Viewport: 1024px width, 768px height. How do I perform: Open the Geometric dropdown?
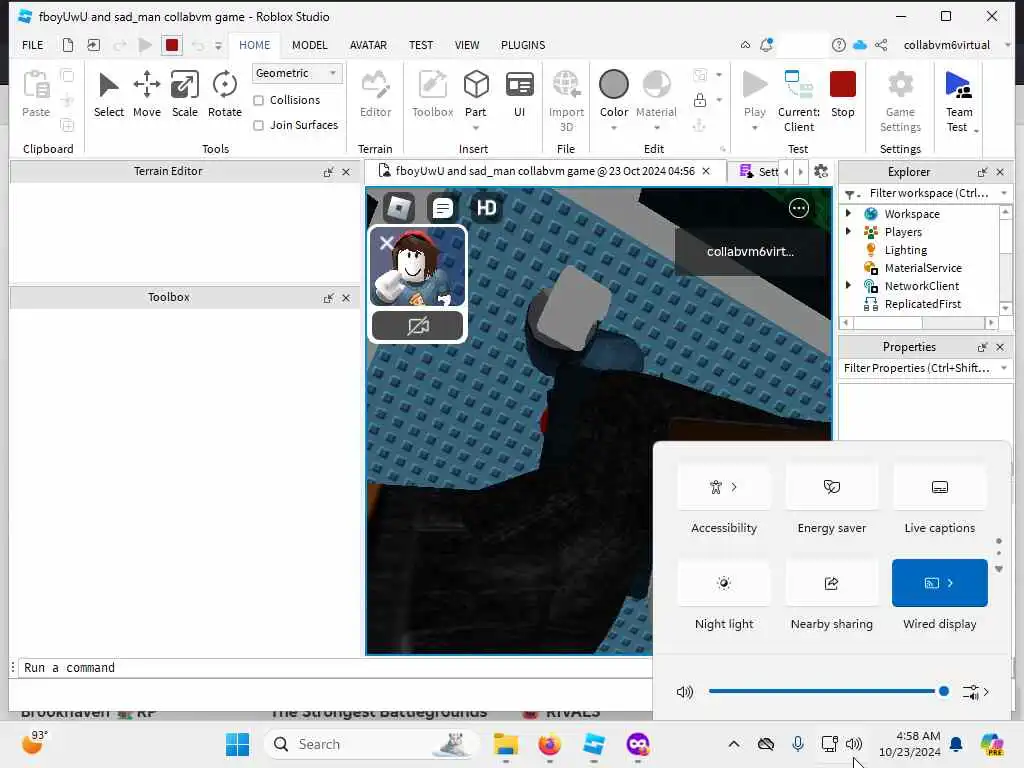[x=297, y=73]
